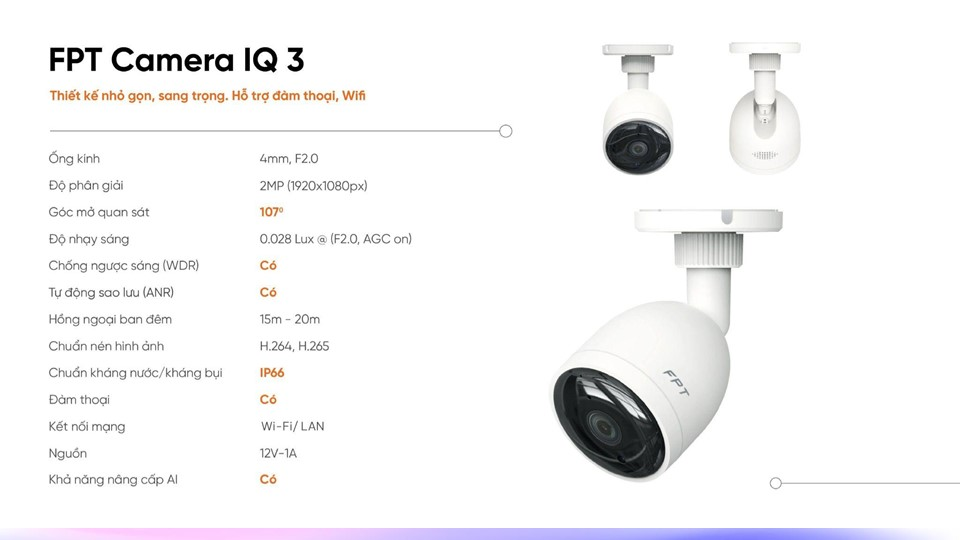Click the Ống kính specification label

point(74,159)
